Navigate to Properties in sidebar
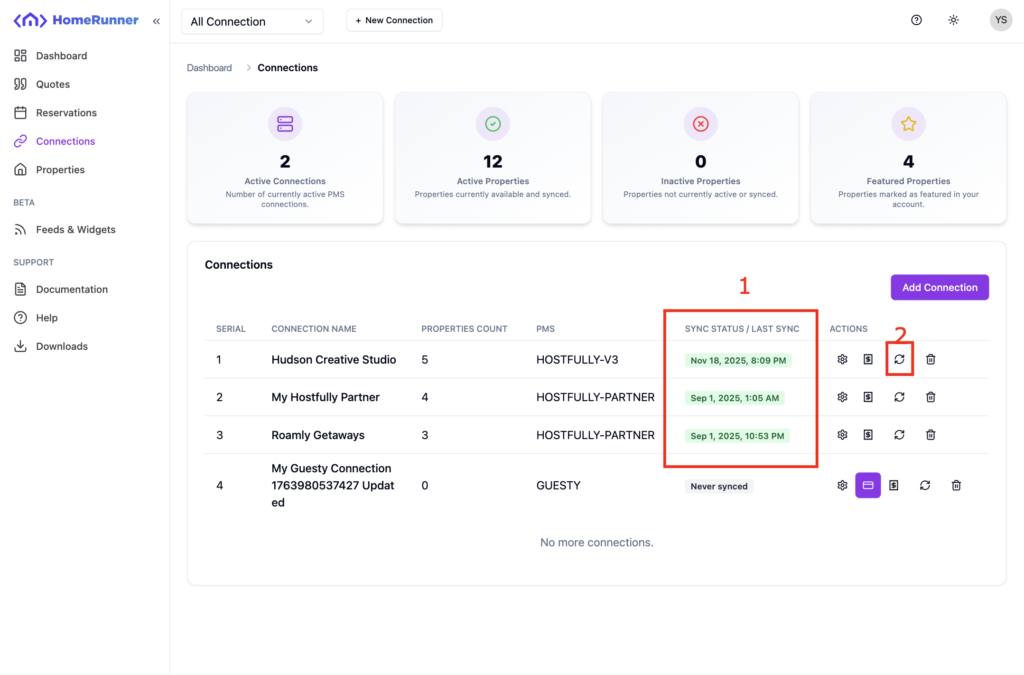1024x675 pixels. point(60,170)
